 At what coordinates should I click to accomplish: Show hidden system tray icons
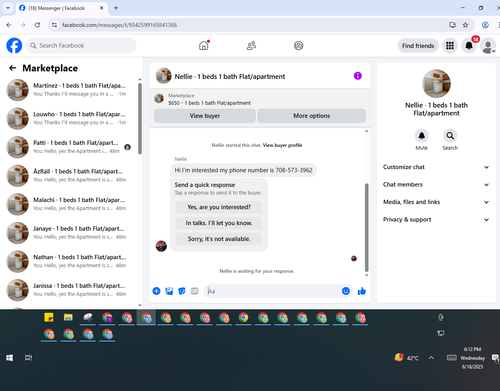431,358
